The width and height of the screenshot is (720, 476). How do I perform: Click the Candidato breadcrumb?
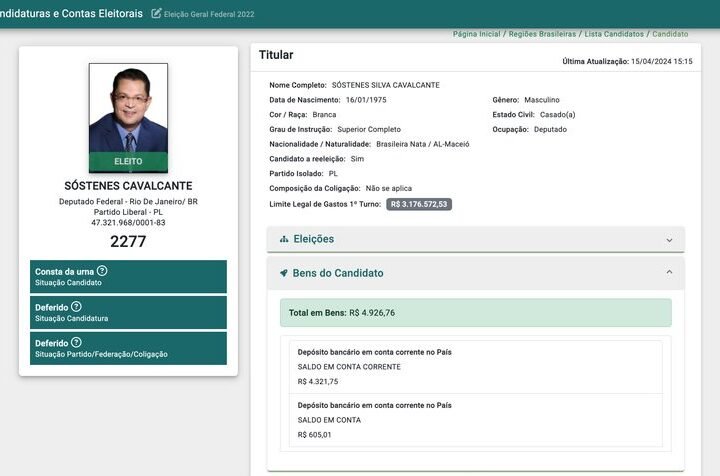(670, 34)
